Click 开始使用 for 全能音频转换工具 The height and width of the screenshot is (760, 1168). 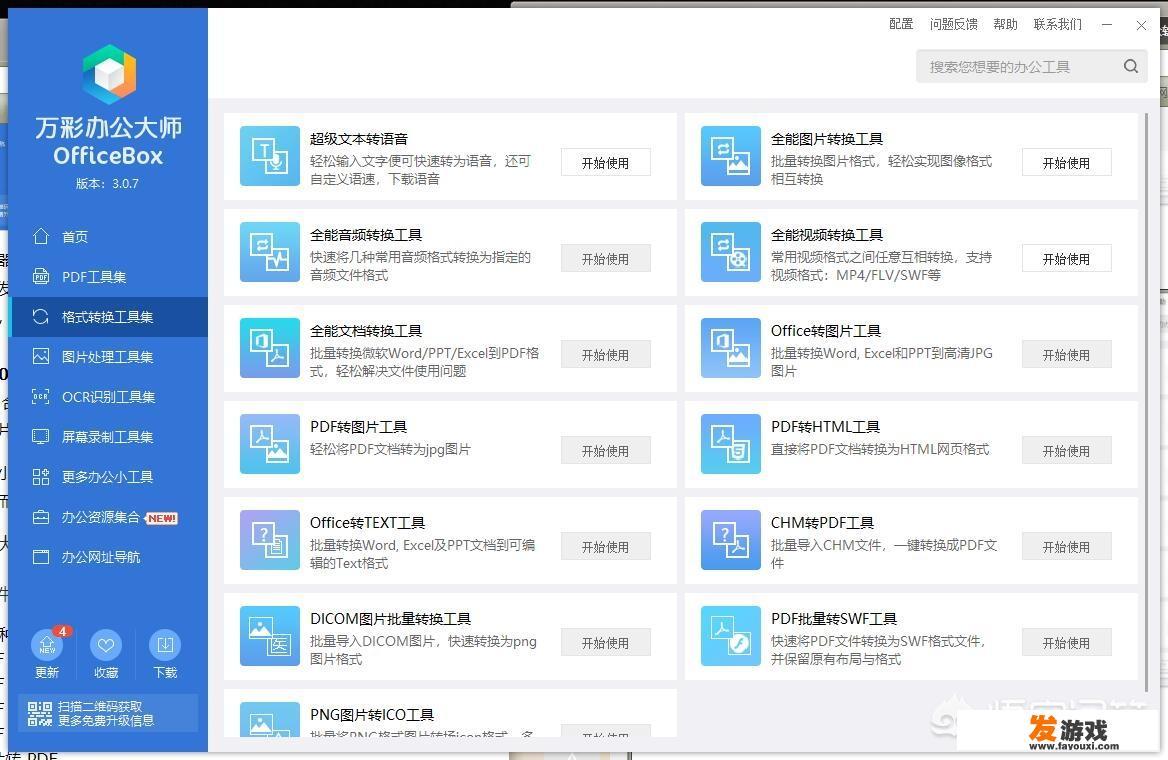click(606, 259)
